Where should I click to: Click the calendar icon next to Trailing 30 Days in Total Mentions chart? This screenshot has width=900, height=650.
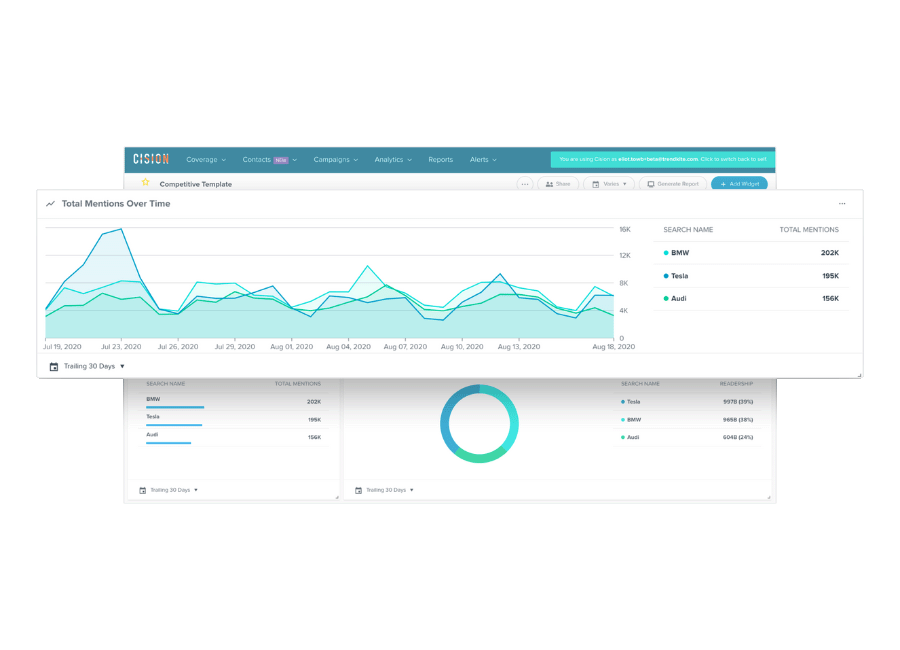click(54, 366)
